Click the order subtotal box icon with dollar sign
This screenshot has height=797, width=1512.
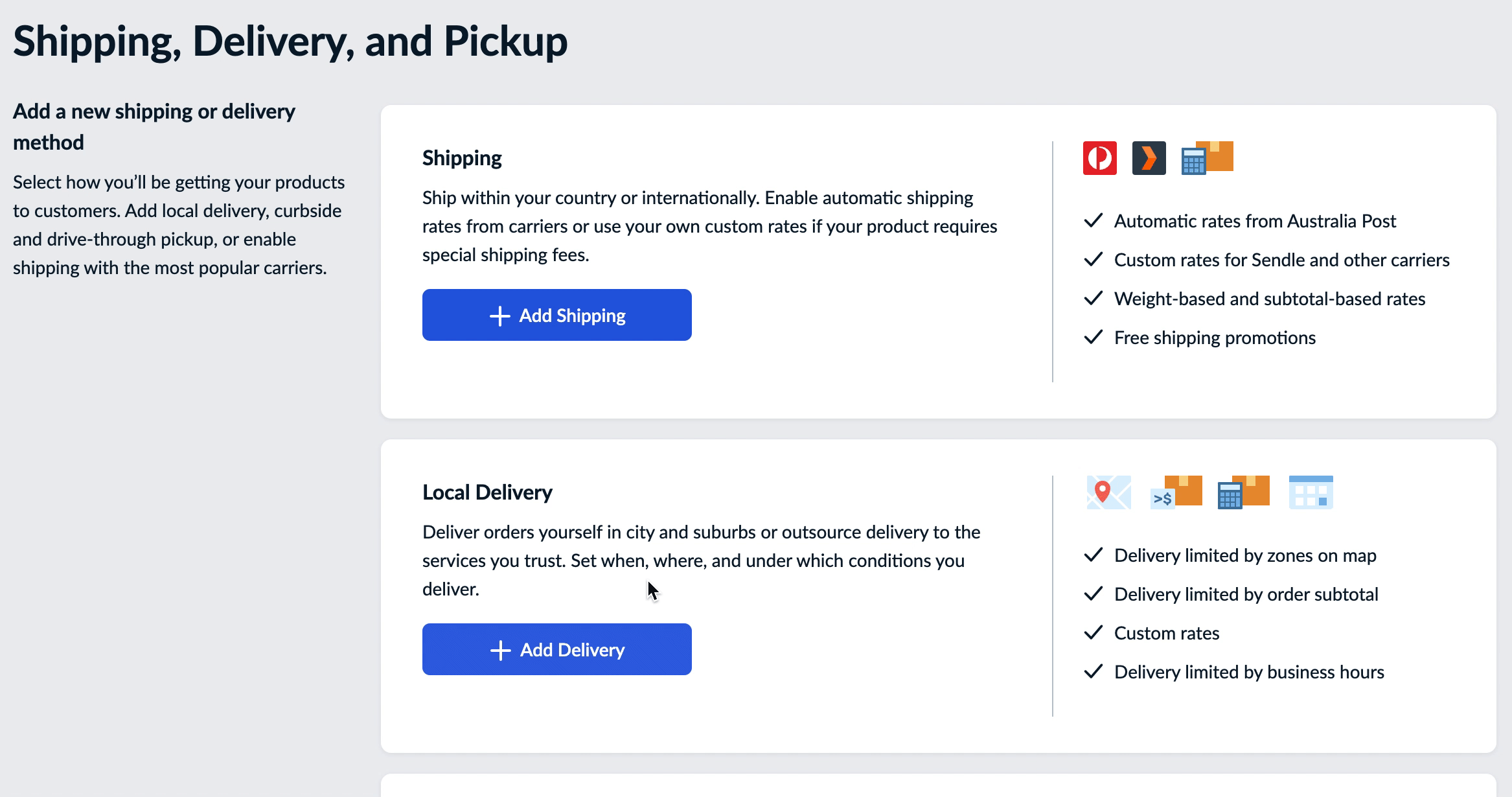[1176, 492]
